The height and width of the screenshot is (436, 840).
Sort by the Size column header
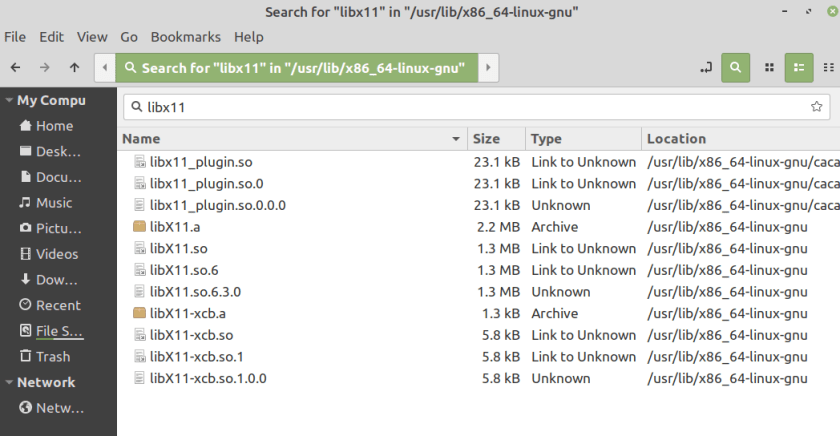click(x=497, y=139)
